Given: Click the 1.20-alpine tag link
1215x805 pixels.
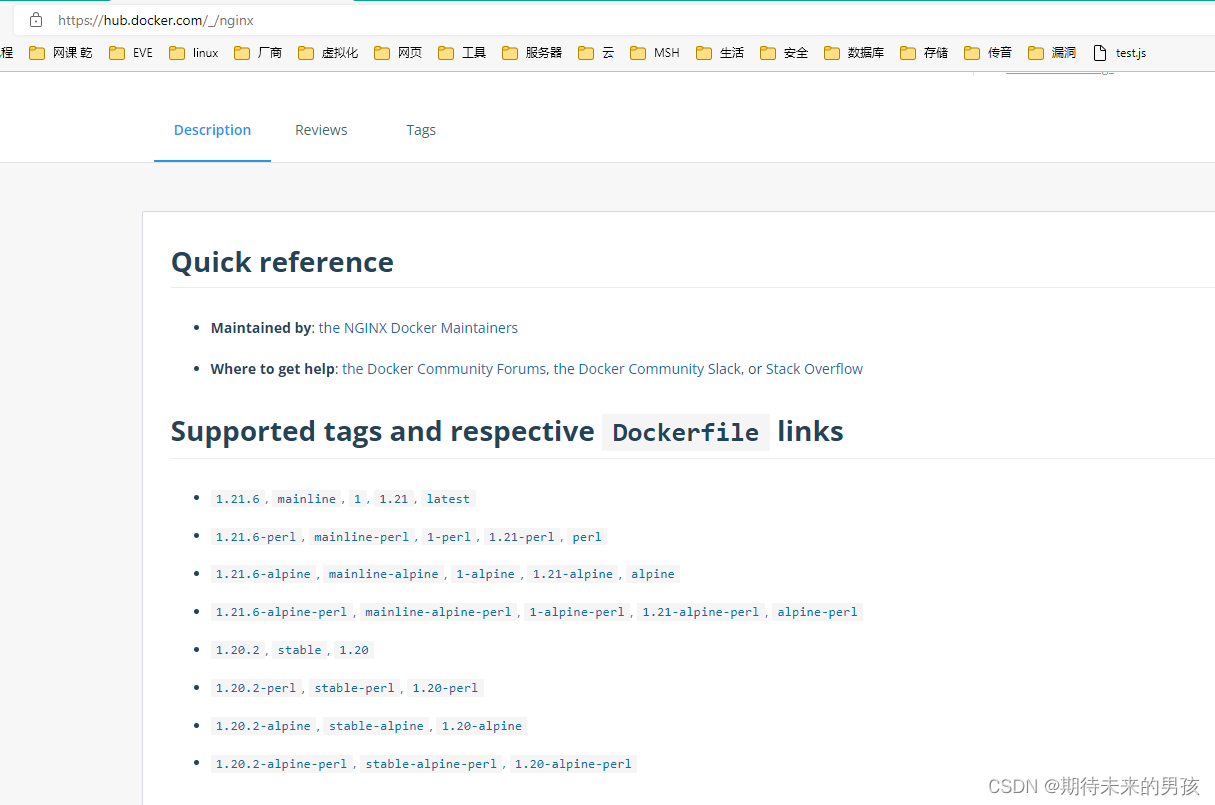Looking at the screenshot, I should 481,726.
